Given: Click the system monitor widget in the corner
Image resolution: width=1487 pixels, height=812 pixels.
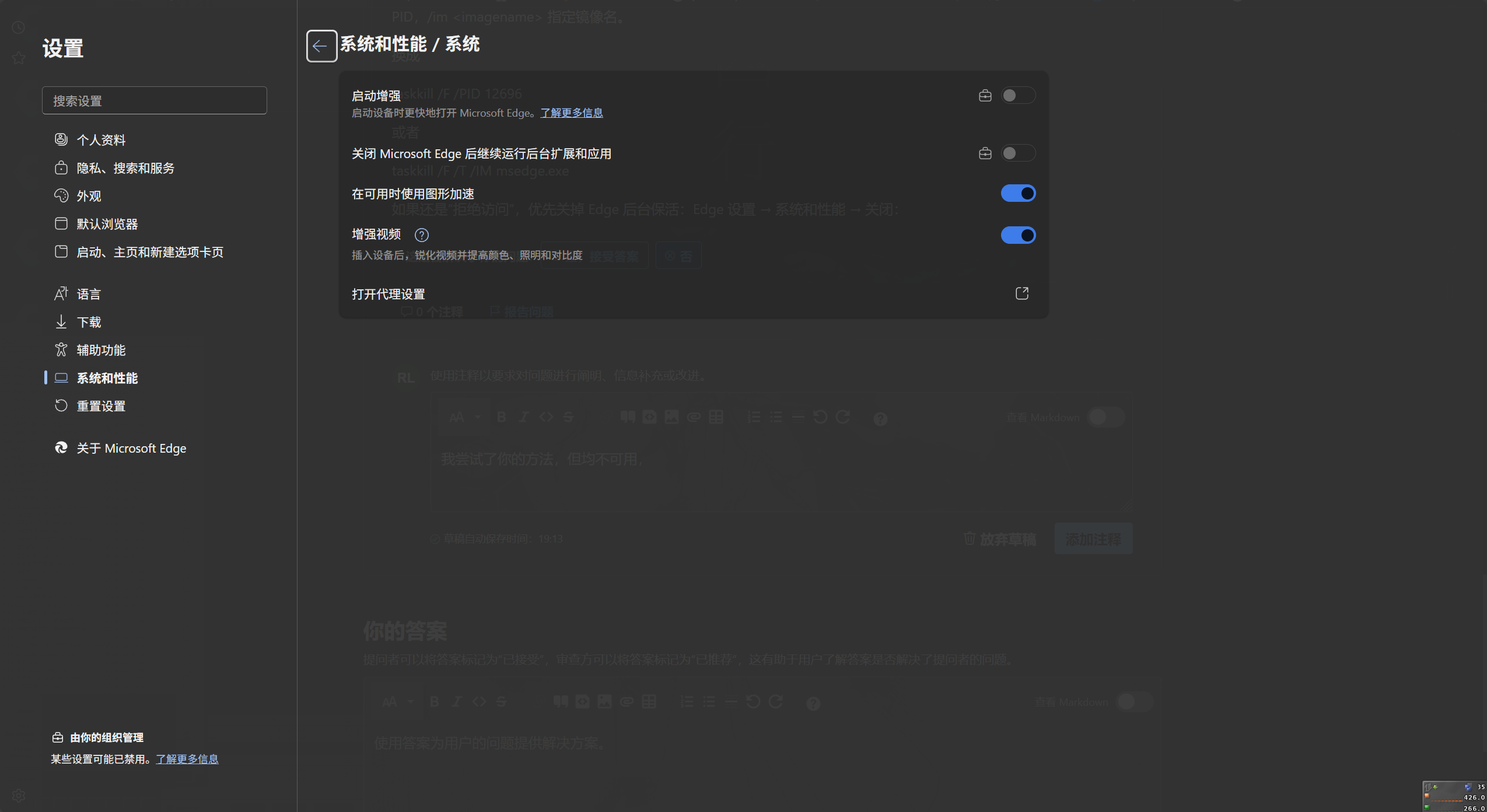Looking at the screenshot, I should 1454,797.
